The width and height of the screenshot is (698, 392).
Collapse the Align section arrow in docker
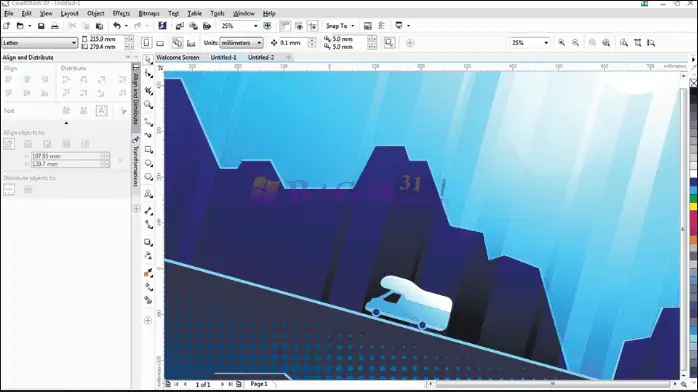coord(66,123)
